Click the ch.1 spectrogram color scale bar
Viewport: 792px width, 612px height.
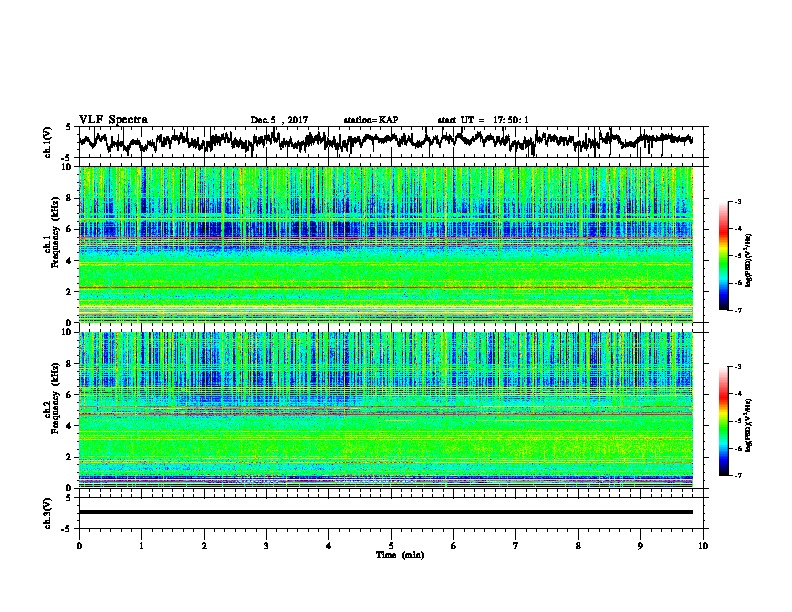724,256
